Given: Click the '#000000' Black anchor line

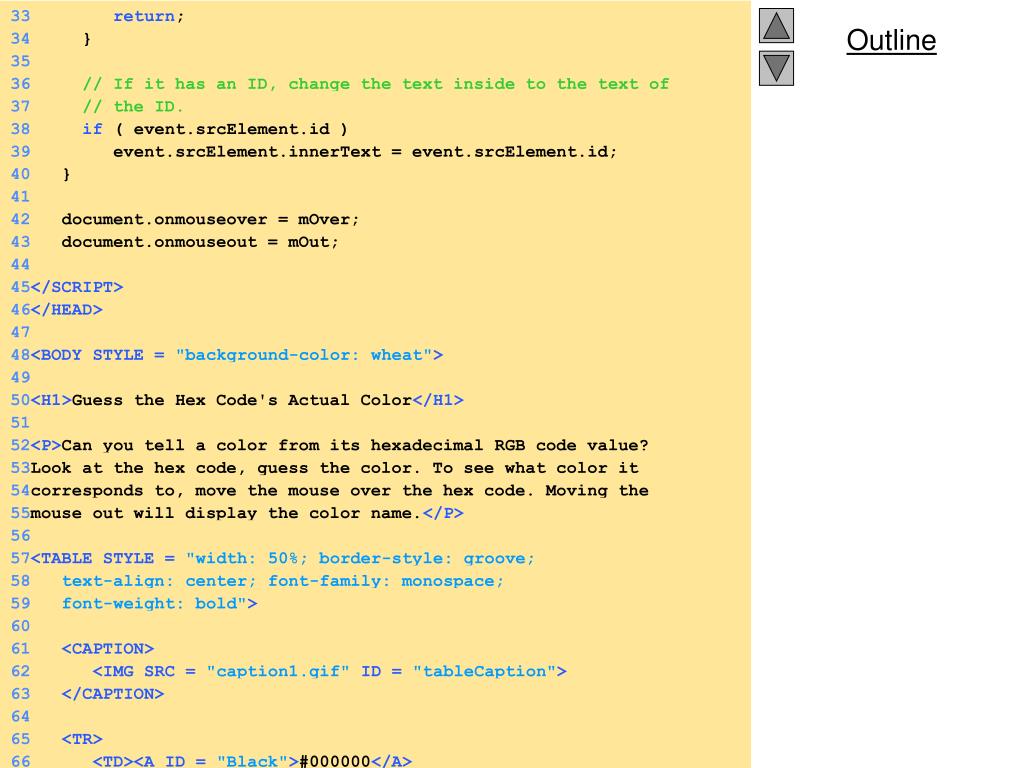Looking at the screenshot, I should pyautogui.click(x=252, y=761).
